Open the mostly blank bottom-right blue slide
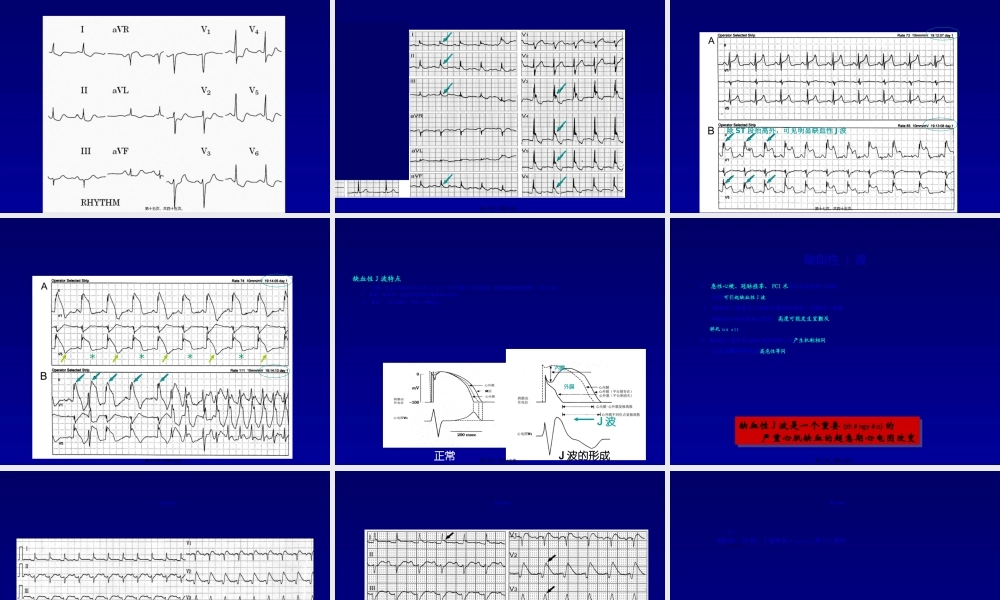The height and width of the screenshot is (600, 1000). [x=833, y=535]
